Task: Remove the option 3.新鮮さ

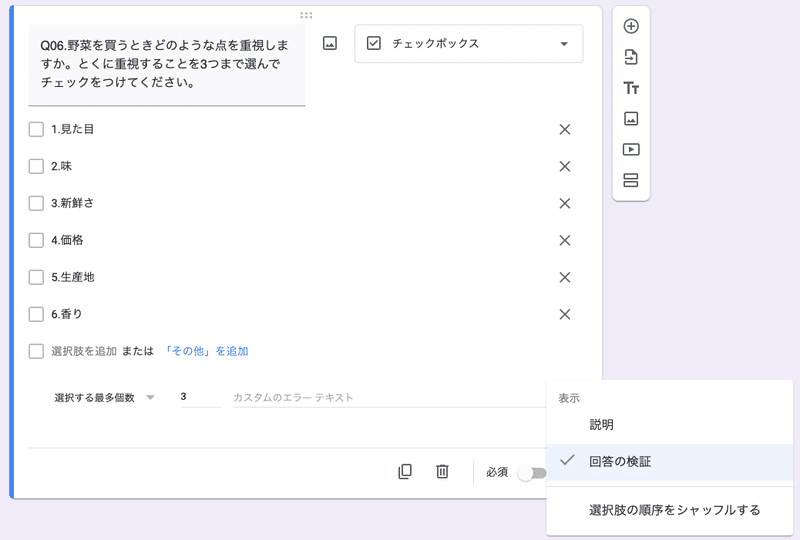Action: coord(565,204)
